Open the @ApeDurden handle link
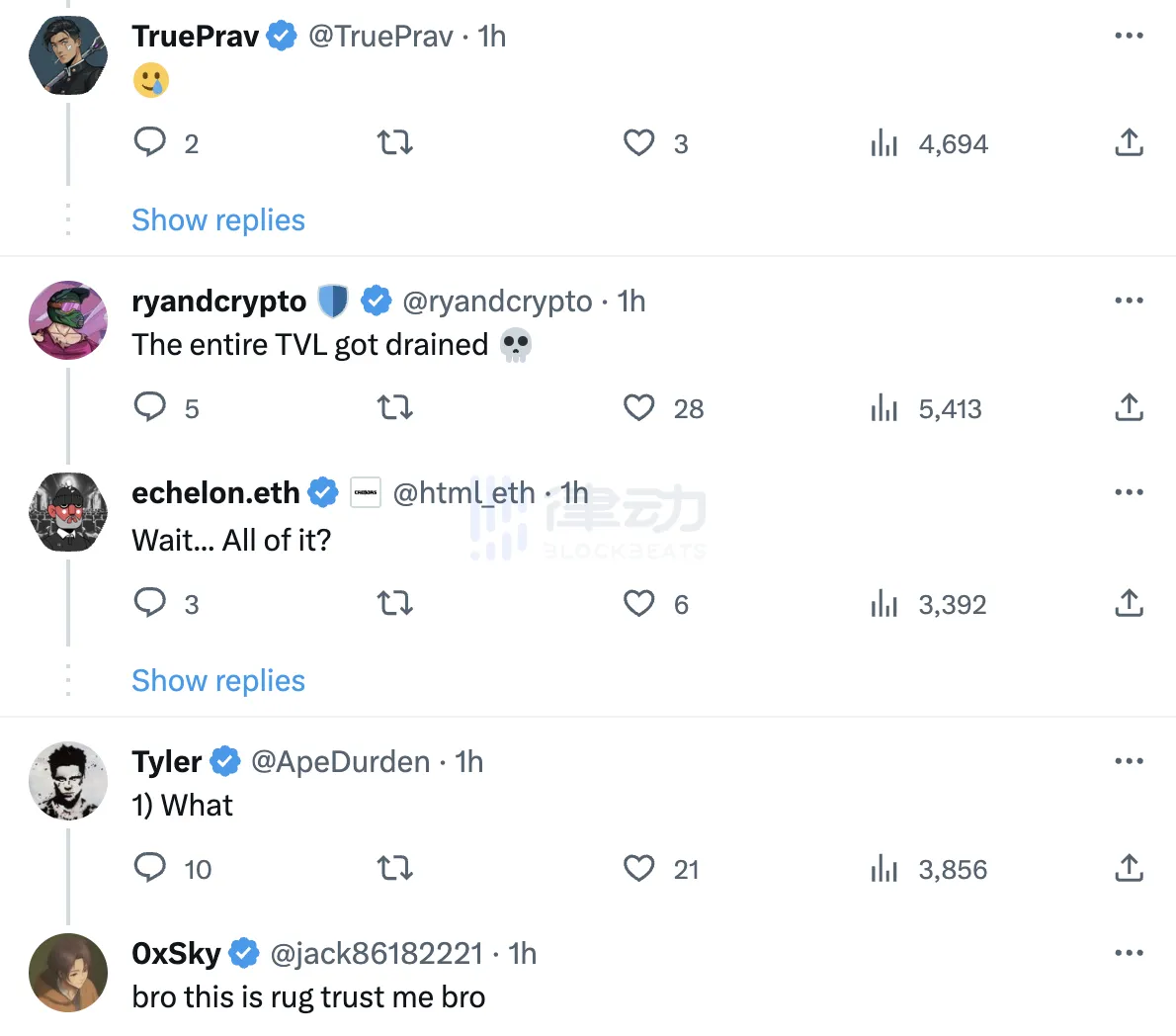The image size is (1176, 1036). 340,761
